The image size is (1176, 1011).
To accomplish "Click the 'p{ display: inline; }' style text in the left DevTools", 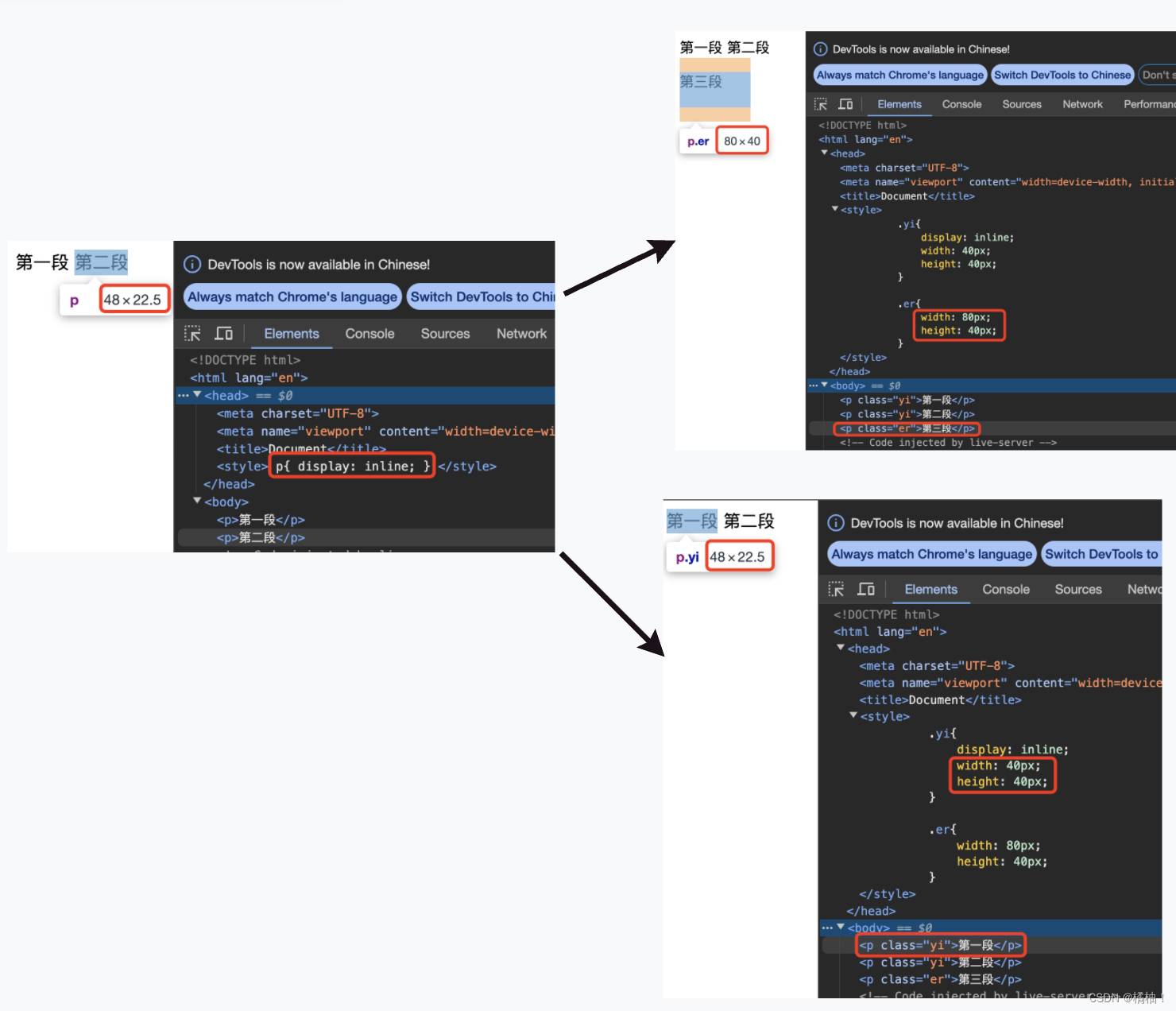I will point(352,466).
